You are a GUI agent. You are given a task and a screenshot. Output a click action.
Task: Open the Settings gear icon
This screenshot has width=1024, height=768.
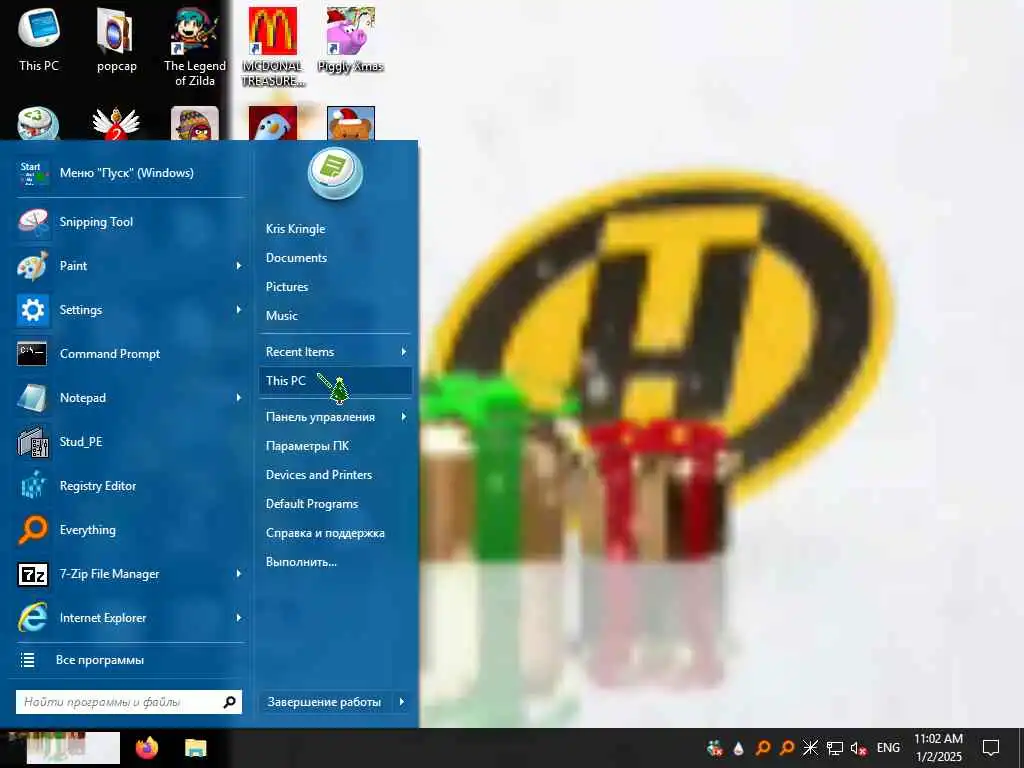[33, 310]
